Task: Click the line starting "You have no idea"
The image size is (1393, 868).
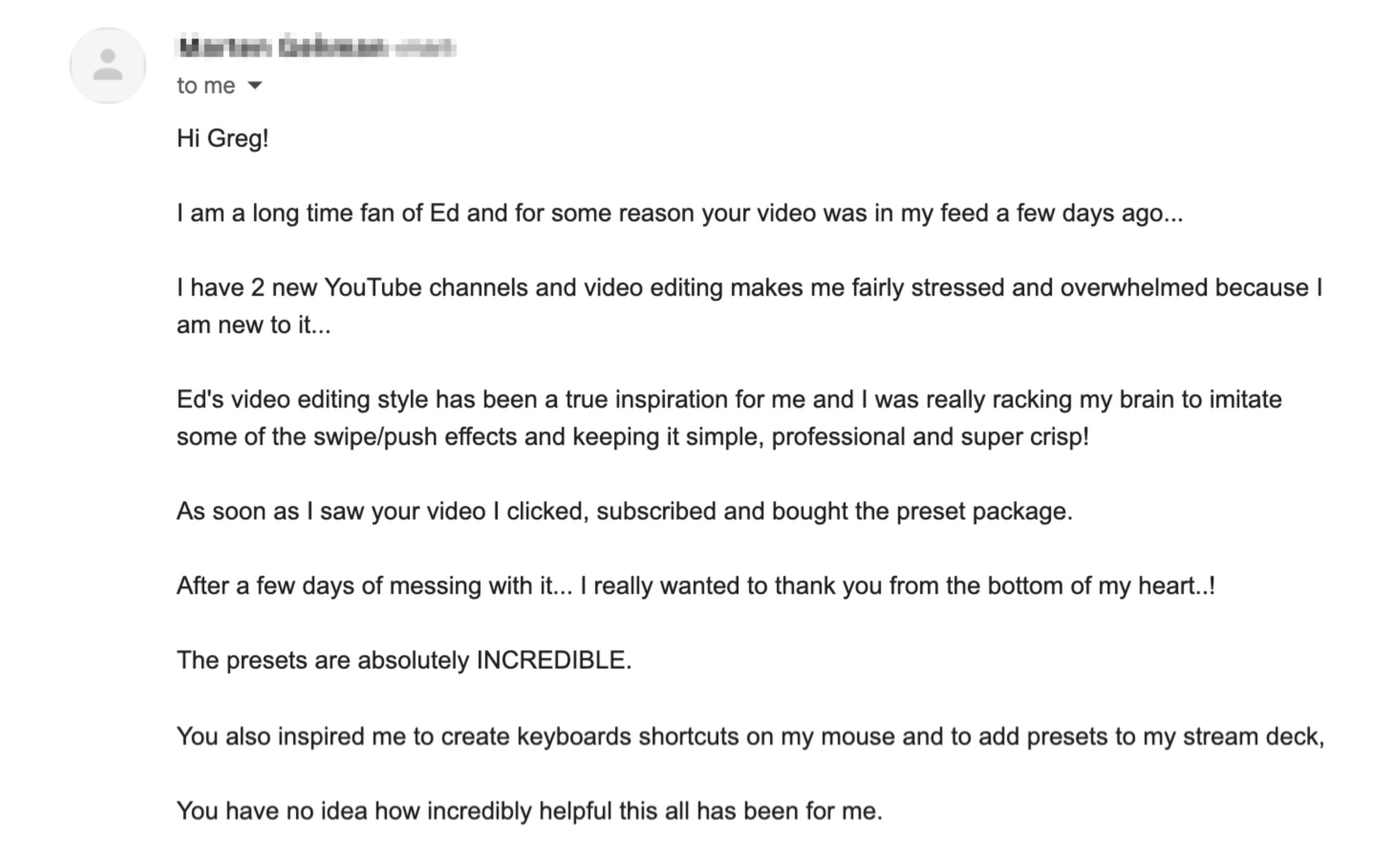Action: 529,811
